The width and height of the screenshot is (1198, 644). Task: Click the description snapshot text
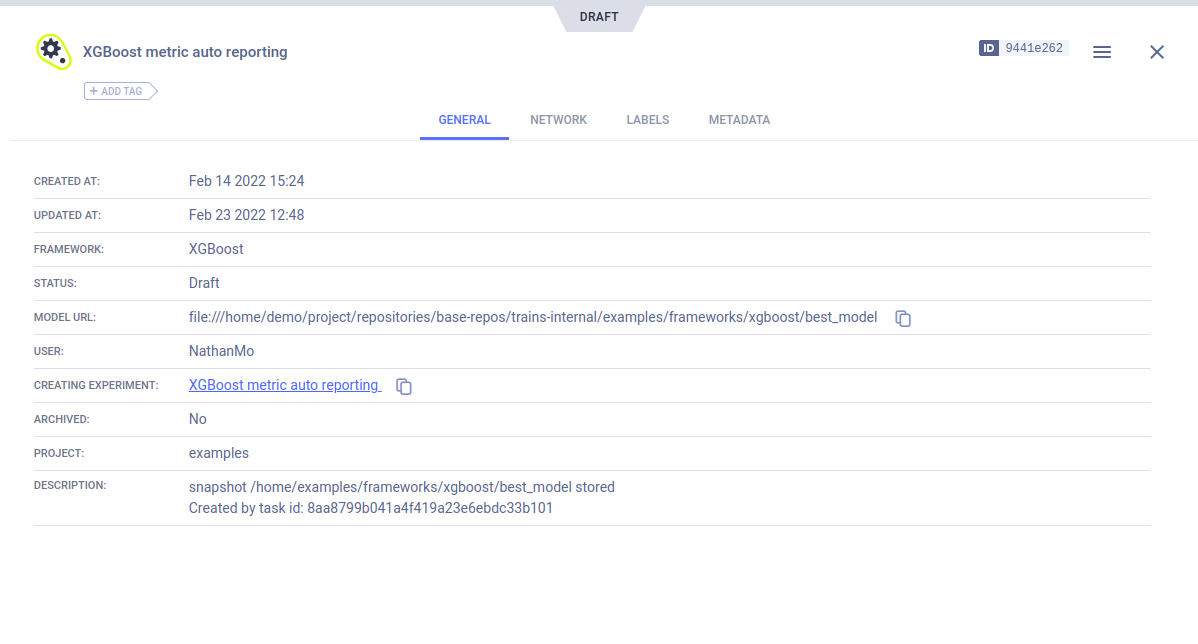[401, 487]
